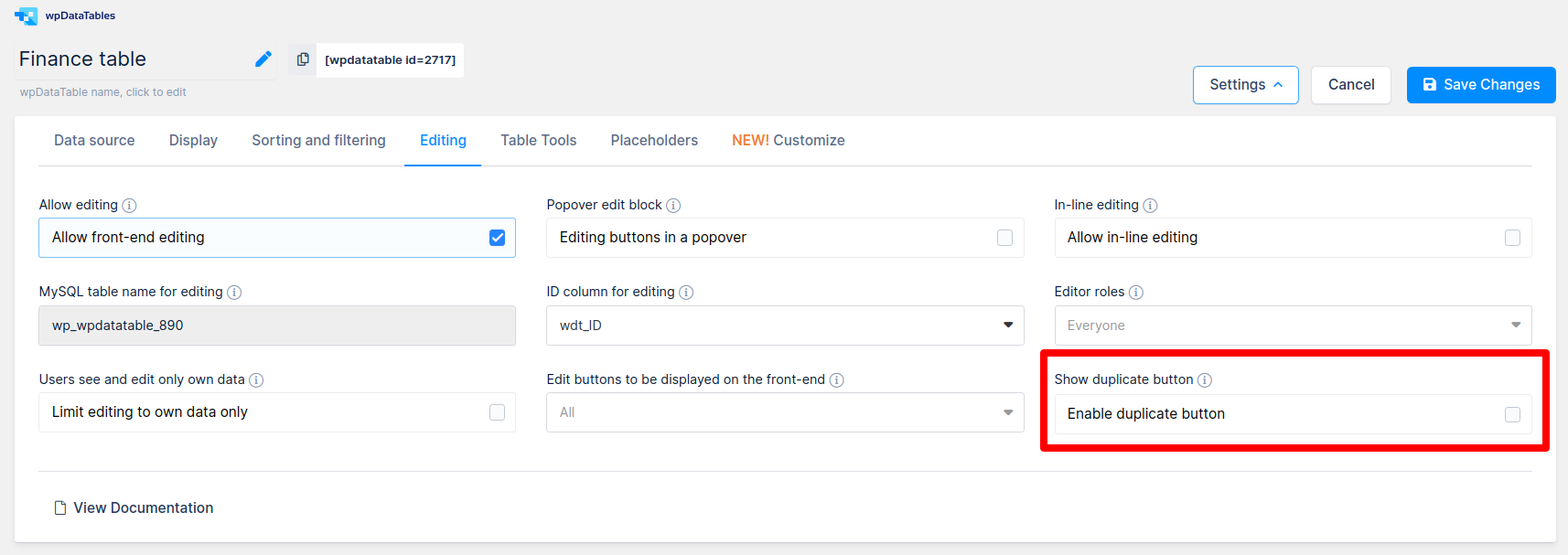
Task: Click info icon beside MySQL table name for editing
Action: [x=234, y=293]
